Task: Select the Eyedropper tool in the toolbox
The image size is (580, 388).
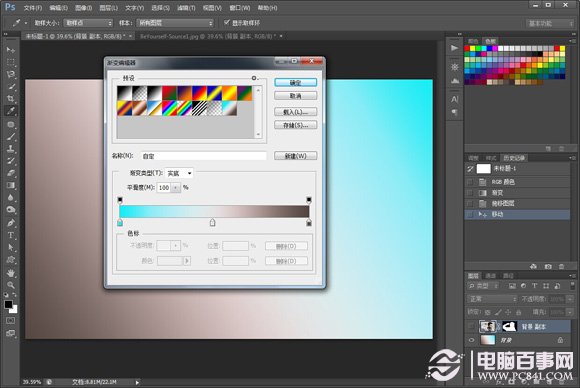Action: pos(11,111)
